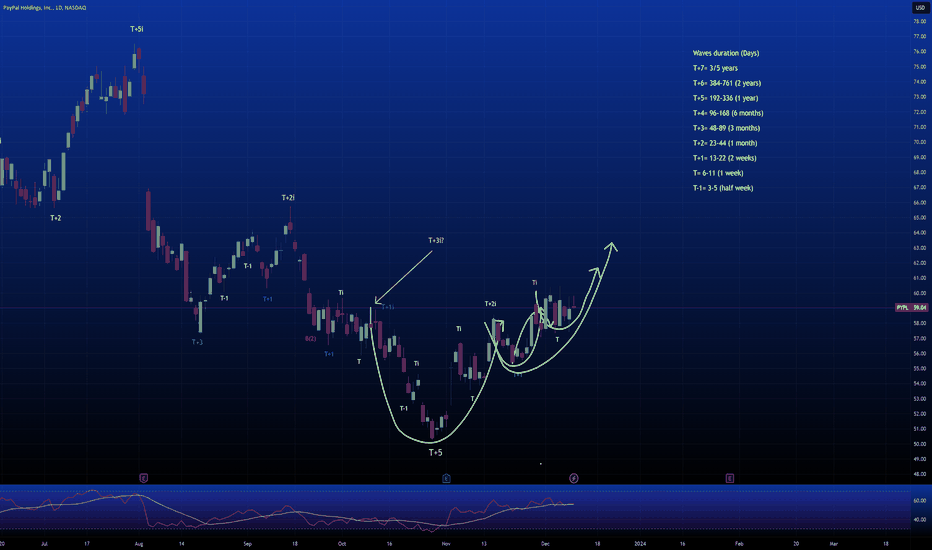Select the 'Waves duration (Days)' heading
The width and height of the screenshot is (932, 550).
726,53
